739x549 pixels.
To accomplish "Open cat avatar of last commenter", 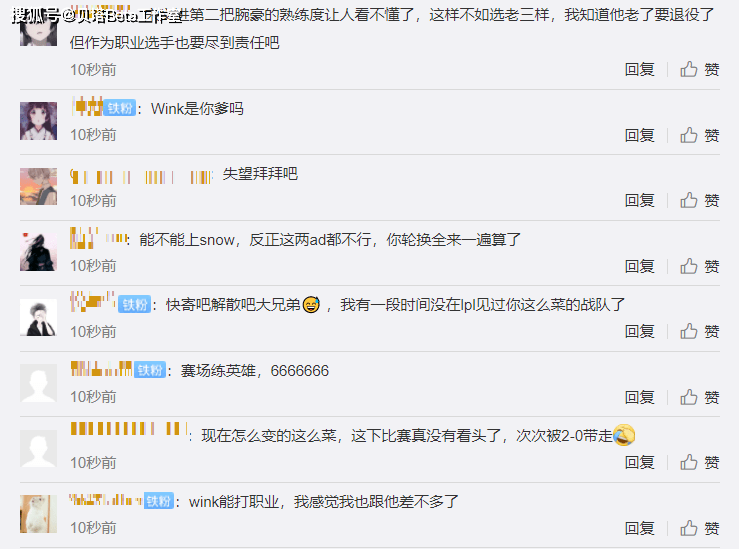I will pos(38,514).
